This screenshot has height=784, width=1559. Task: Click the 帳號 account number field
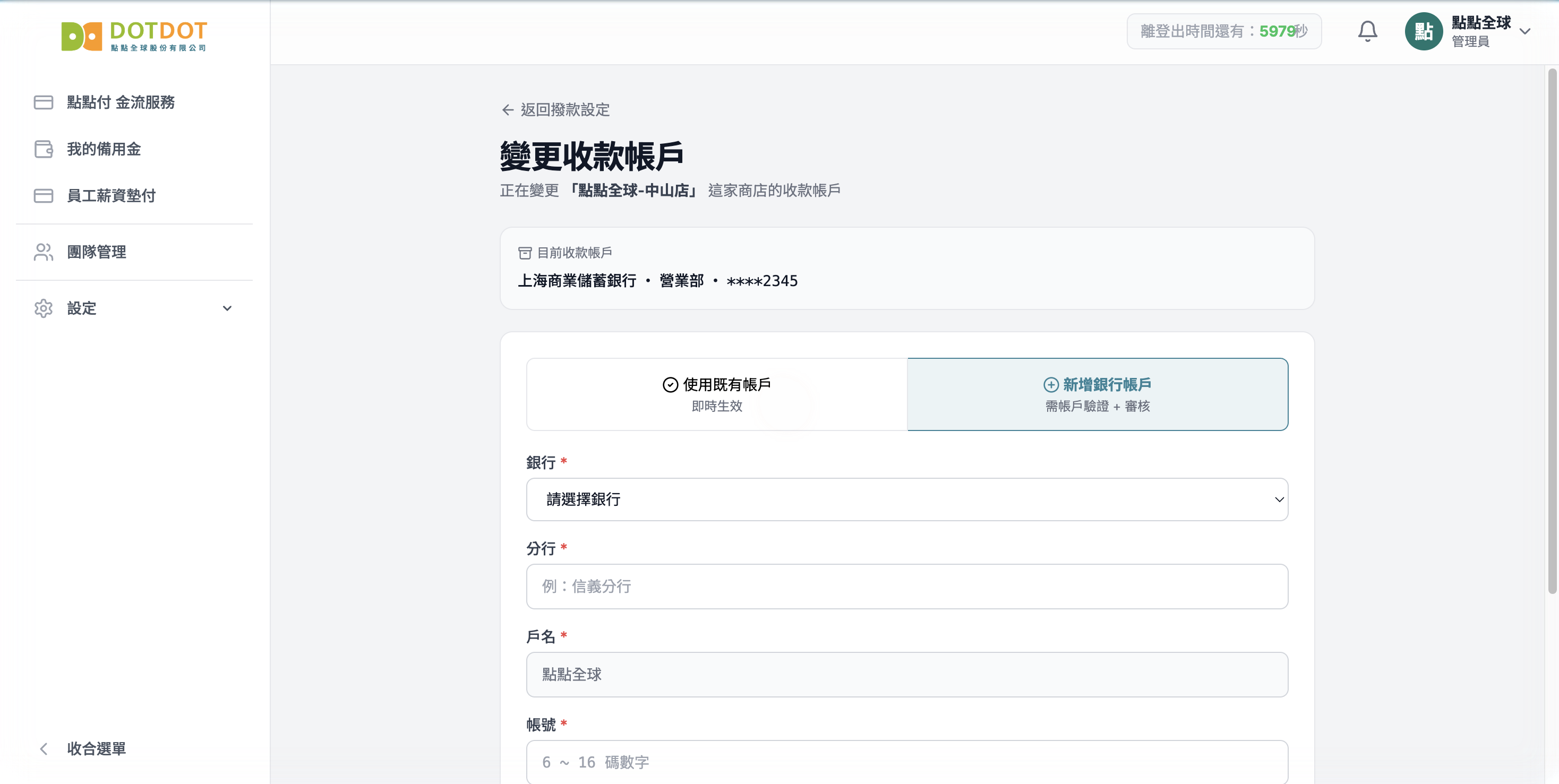(906, 762)
